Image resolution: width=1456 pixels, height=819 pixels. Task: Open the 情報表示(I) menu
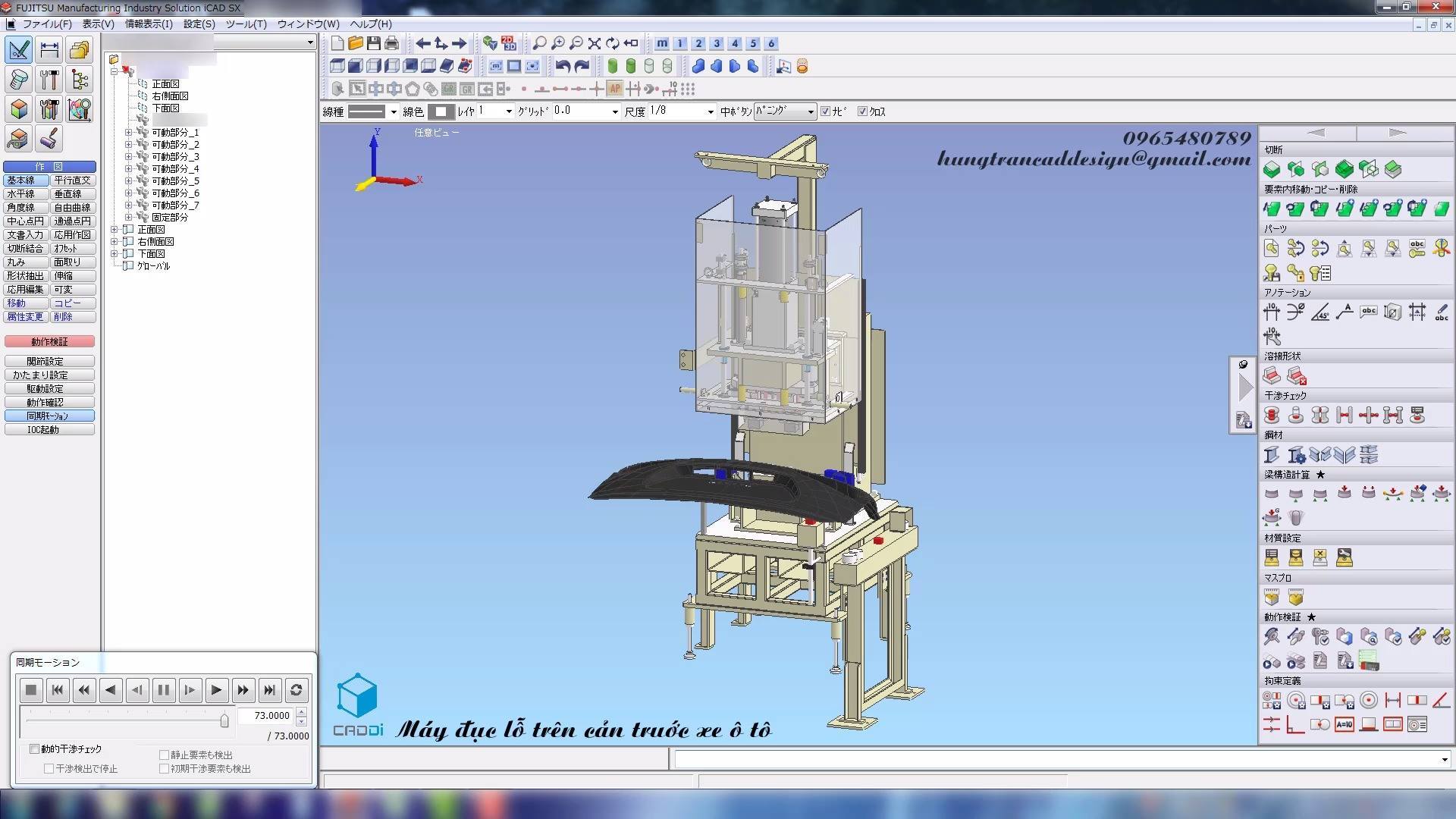[149, 24]
